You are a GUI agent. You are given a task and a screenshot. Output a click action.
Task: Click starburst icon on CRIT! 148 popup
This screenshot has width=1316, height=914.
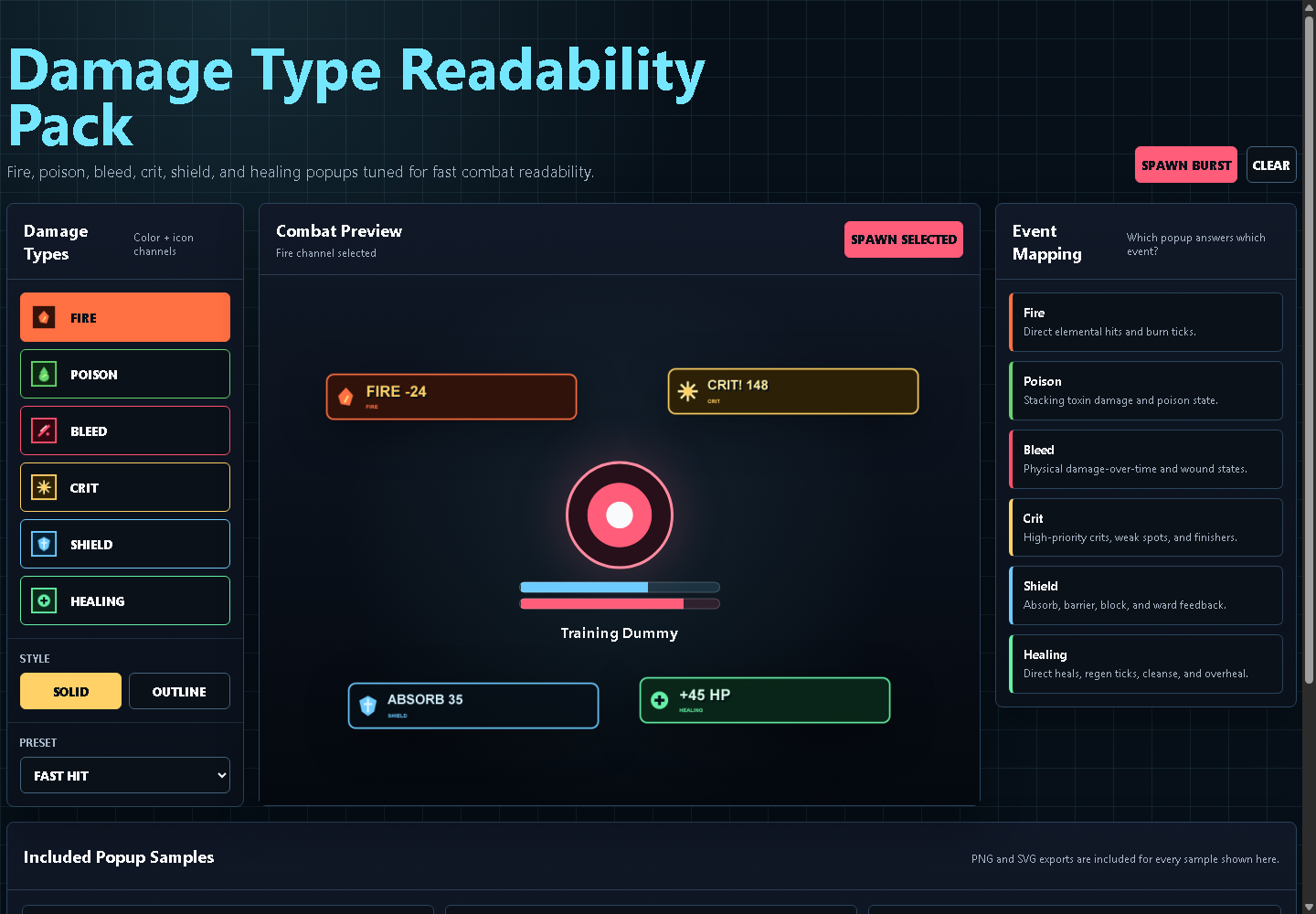[x=687, y=391]
